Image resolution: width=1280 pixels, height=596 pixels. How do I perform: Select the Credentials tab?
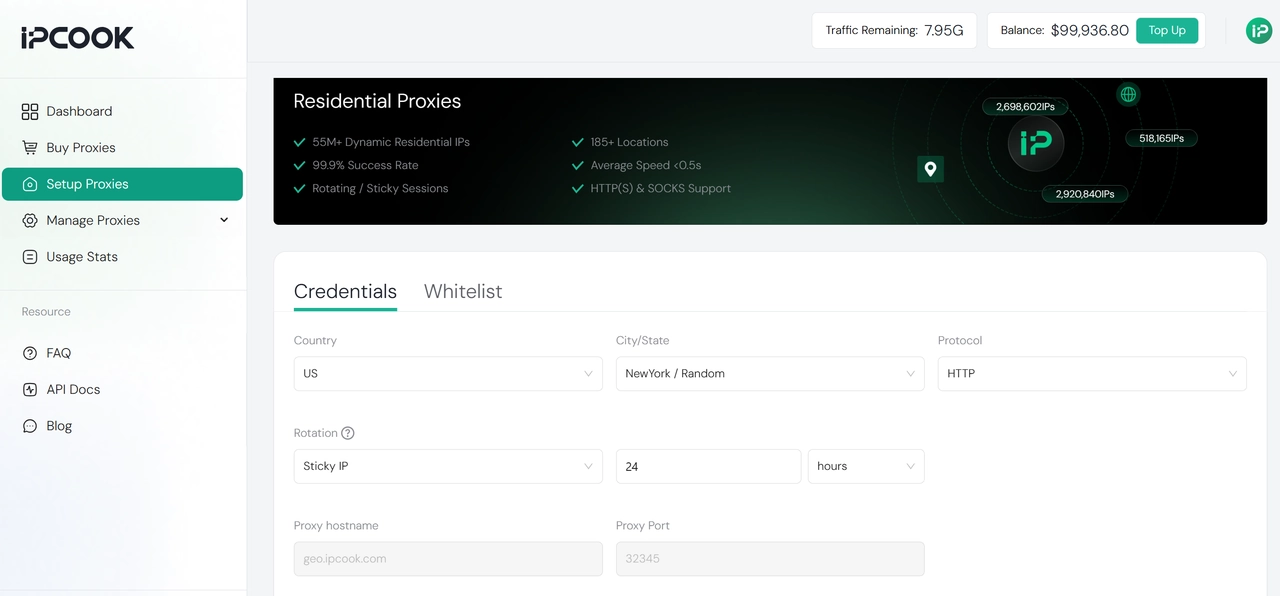[x=345, y=291]
